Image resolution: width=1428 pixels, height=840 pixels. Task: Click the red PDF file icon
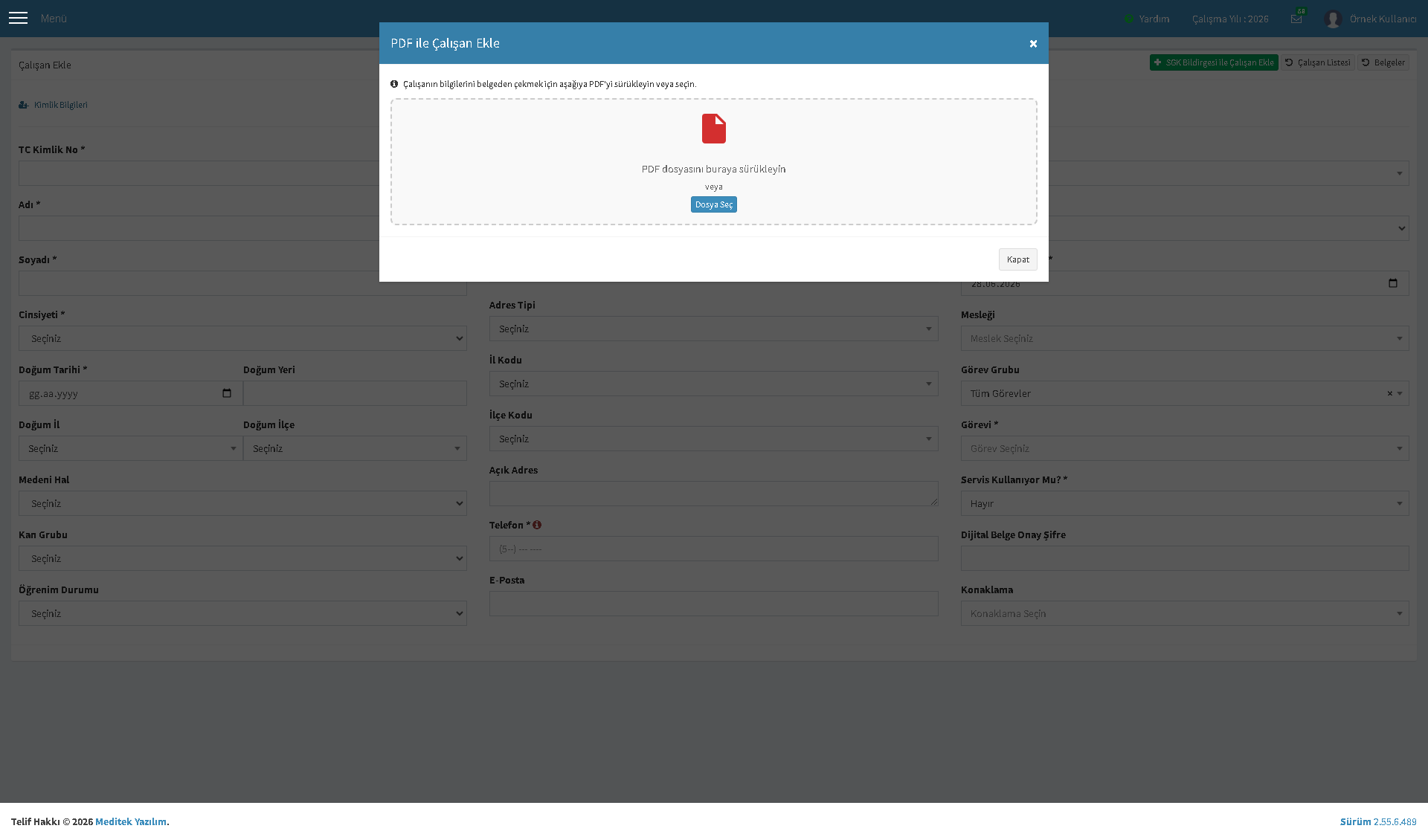click(x=714, y=129)
